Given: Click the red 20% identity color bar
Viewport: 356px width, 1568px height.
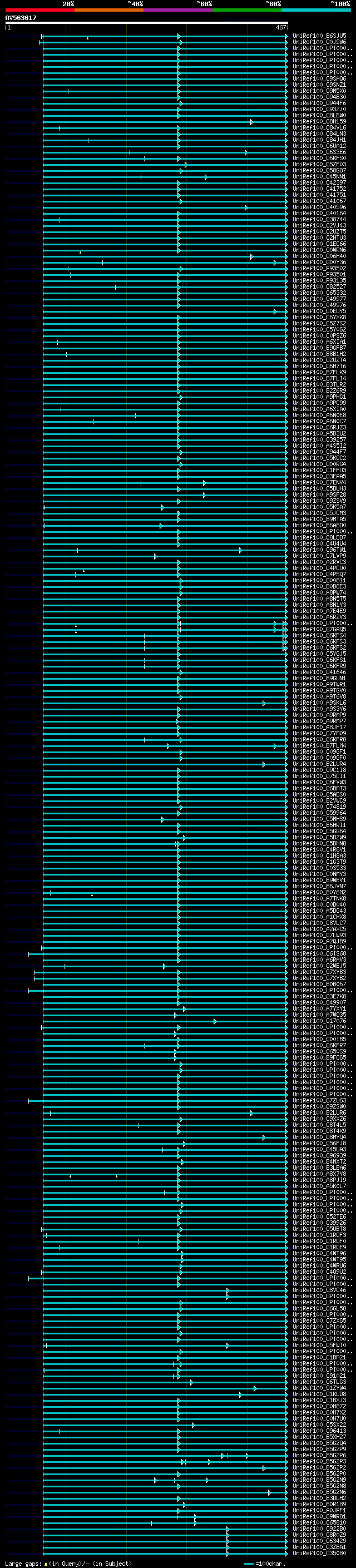Looking at the screenshot, I should pyautogui.click(x=39, y=10).
